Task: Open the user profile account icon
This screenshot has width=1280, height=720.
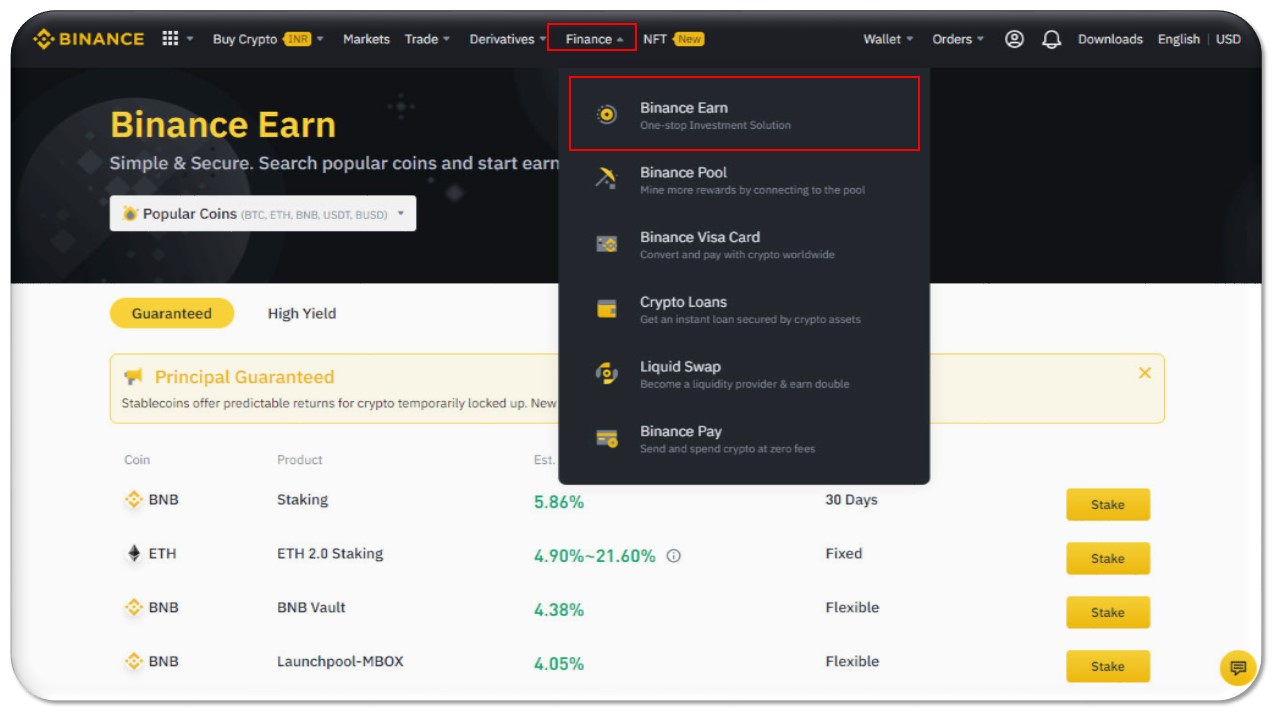Action: tap(1014, 39)
